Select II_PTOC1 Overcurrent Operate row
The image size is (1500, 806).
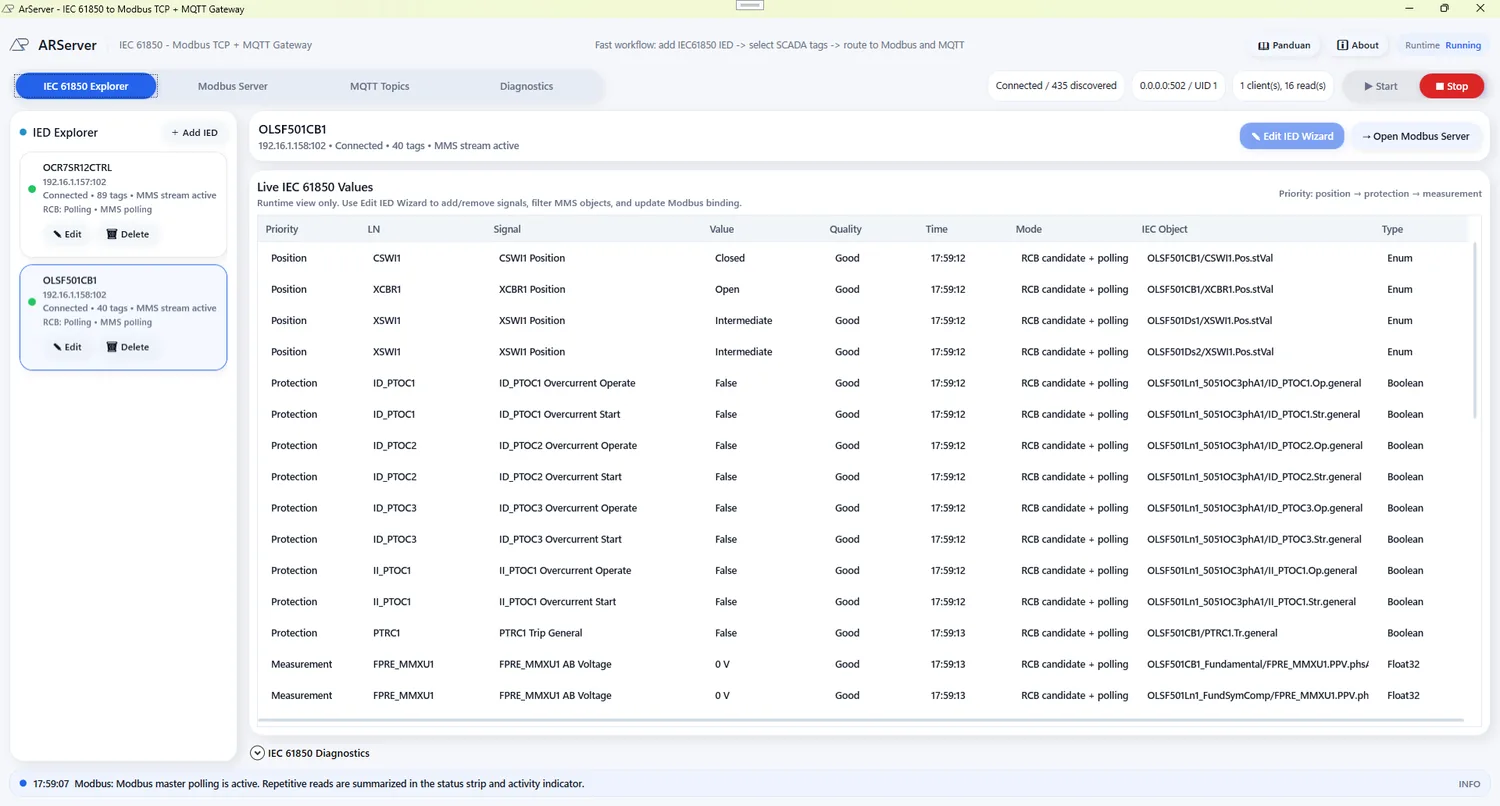861,570
